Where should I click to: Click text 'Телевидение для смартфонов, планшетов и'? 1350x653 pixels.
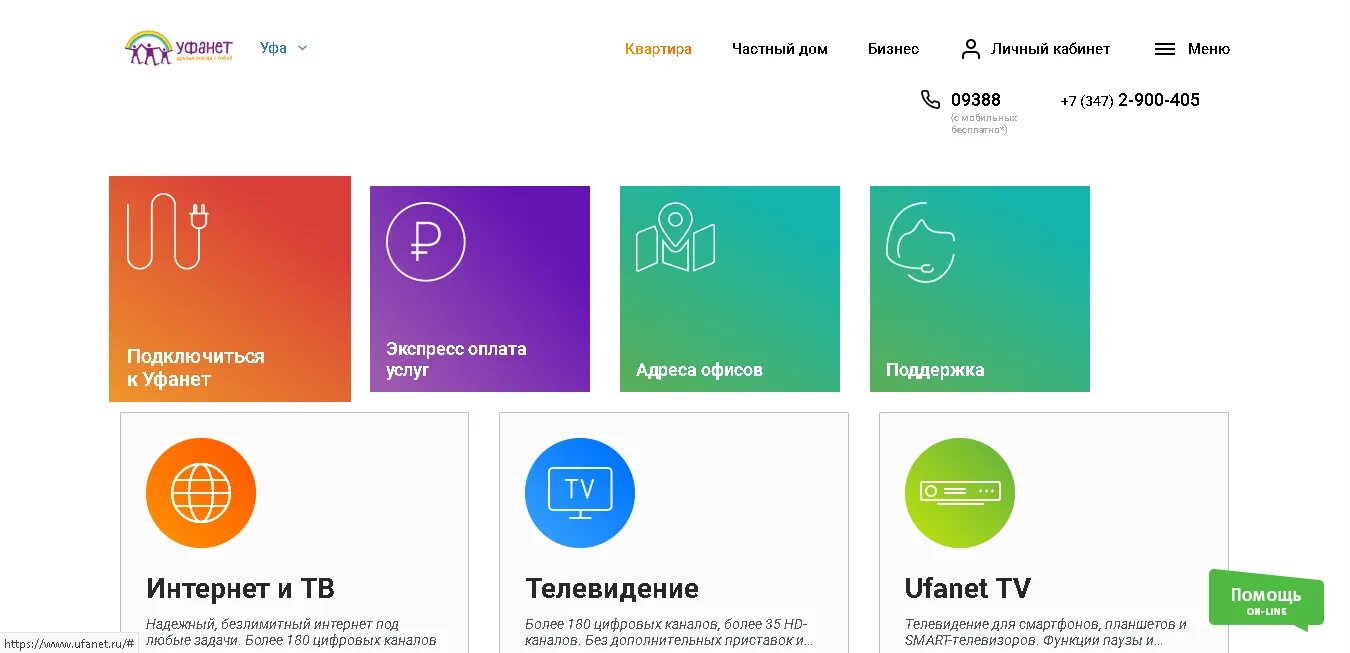(x=1046, y=624)
